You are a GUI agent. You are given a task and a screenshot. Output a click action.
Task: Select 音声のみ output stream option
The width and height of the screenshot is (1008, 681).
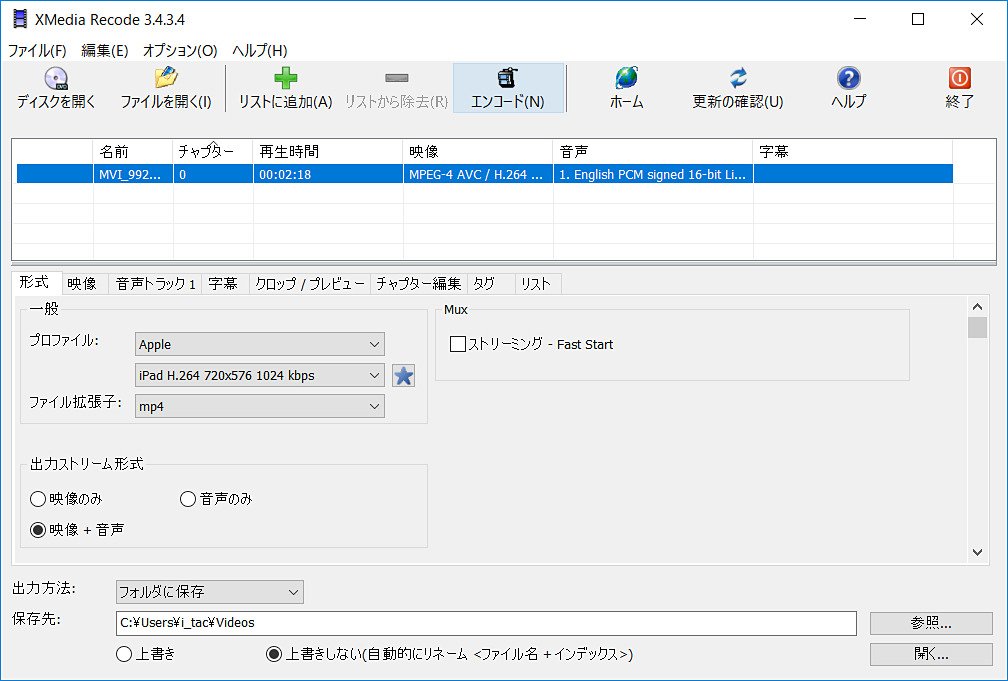(x=186, y=499)
